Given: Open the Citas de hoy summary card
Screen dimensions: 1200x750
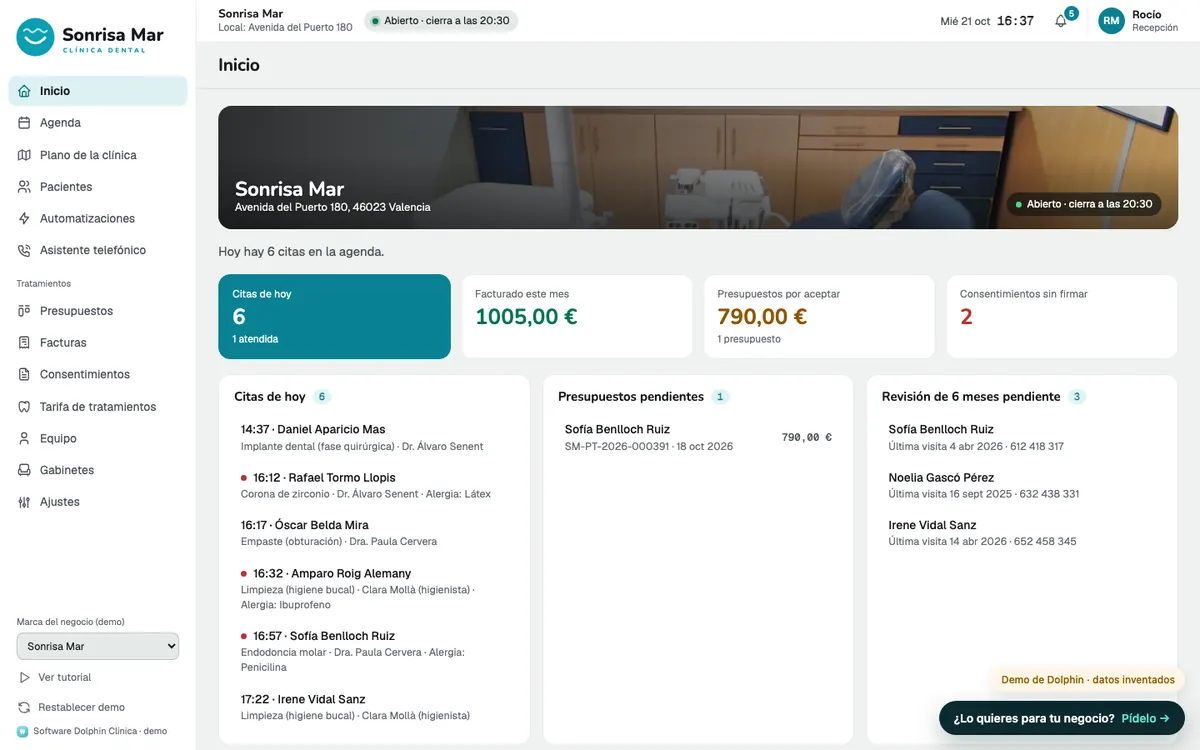Looking at the screenshot, I should [x=335, y=317].
